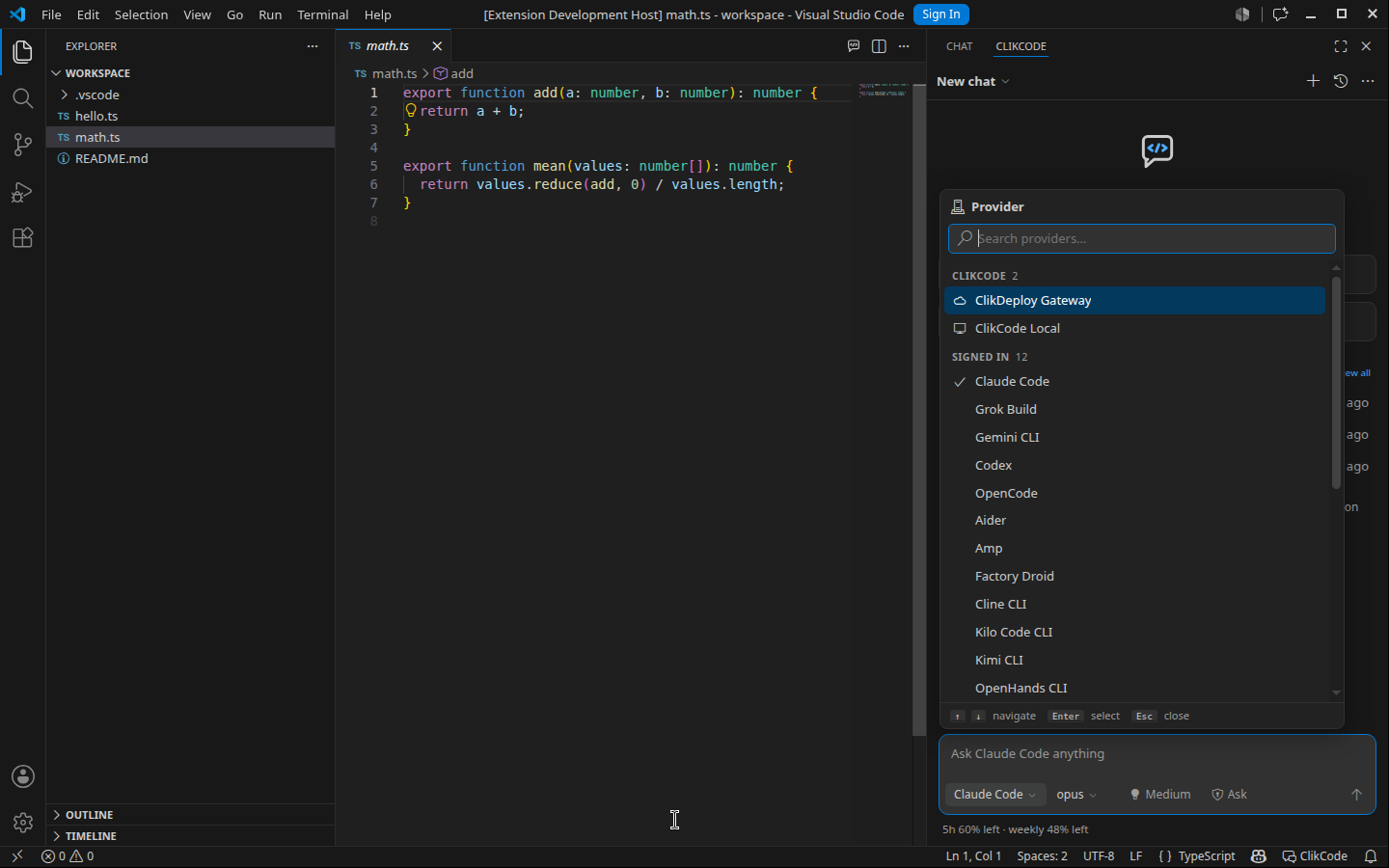Click the send arrow in the chat box
The height and width of the screenshot is (868, 1389).
point(1356,795)
